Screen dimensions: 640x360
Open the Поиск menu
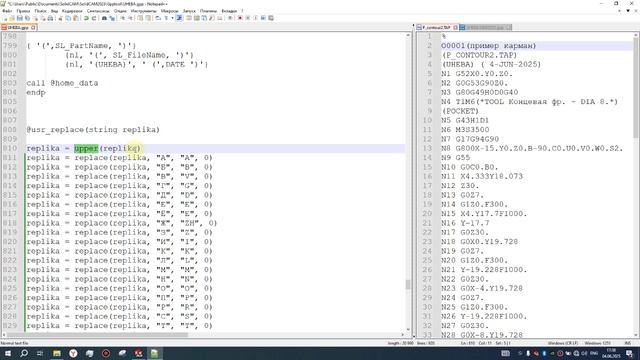click(x=40, y=11)
